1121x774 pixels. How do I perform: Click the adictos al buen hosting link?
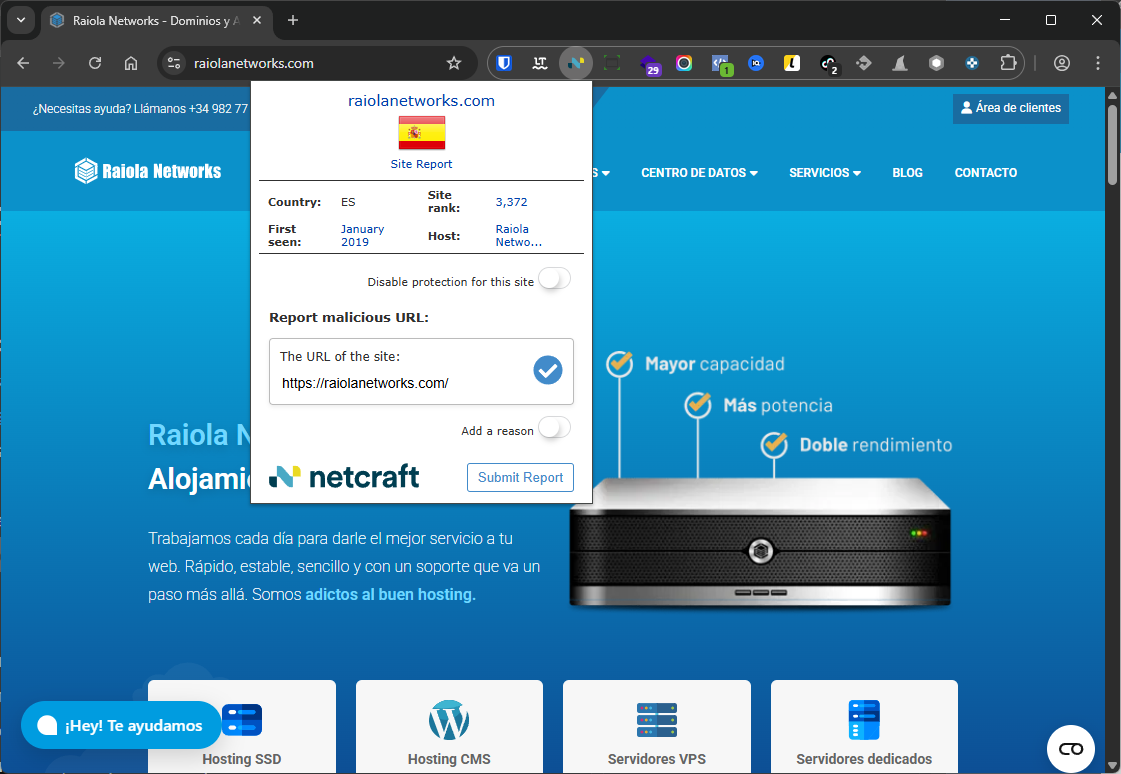[x=390, y=595]
